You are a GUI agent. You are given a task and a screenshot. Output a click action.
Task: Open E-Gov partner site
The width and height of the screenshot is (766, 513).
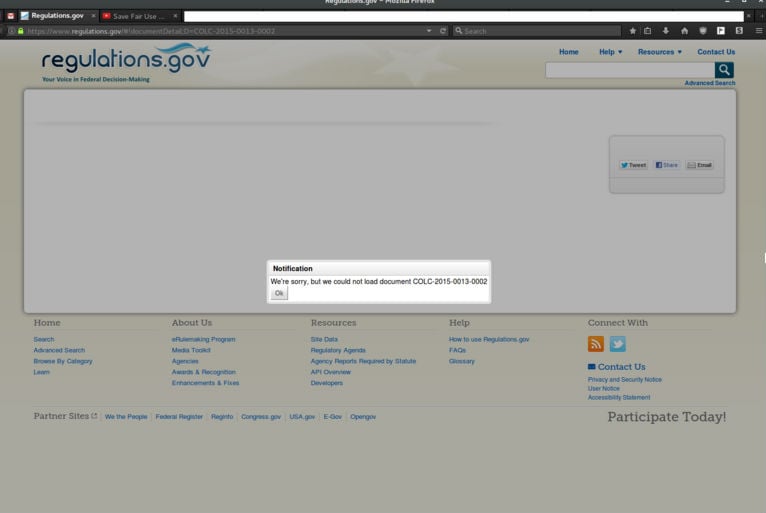pos(333,417)
